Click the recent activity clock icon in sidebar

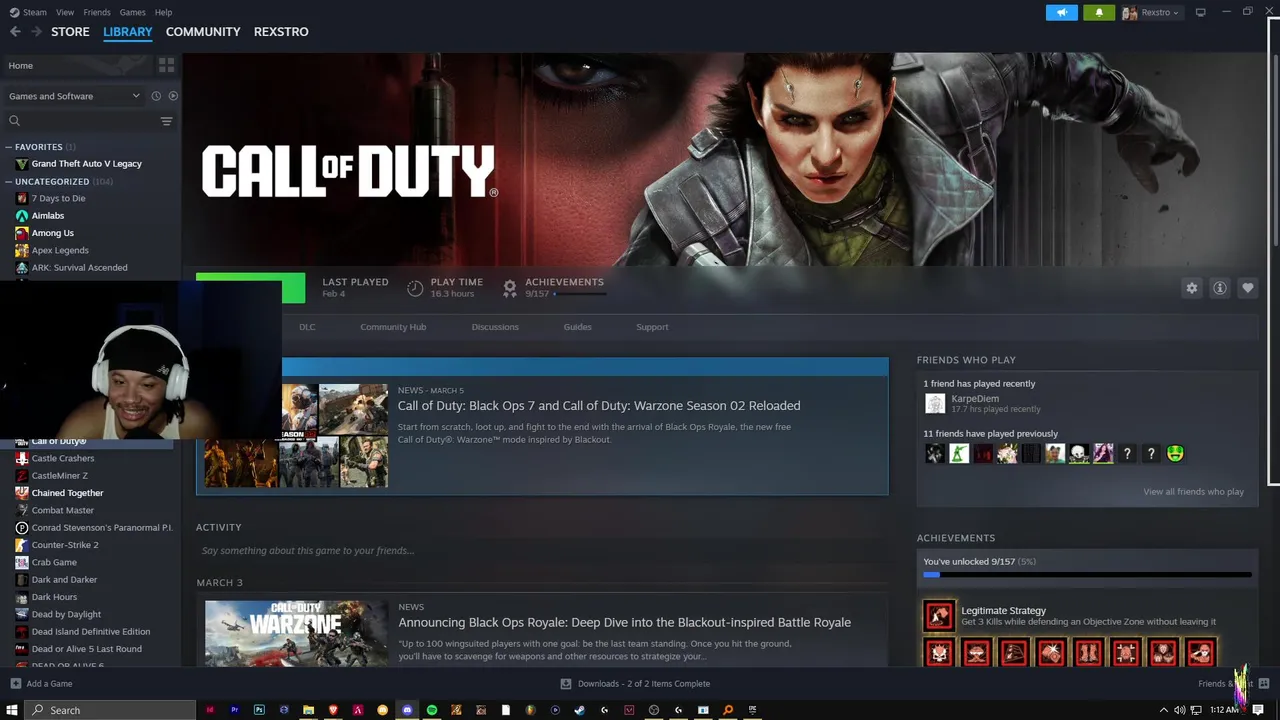[156, 96]
